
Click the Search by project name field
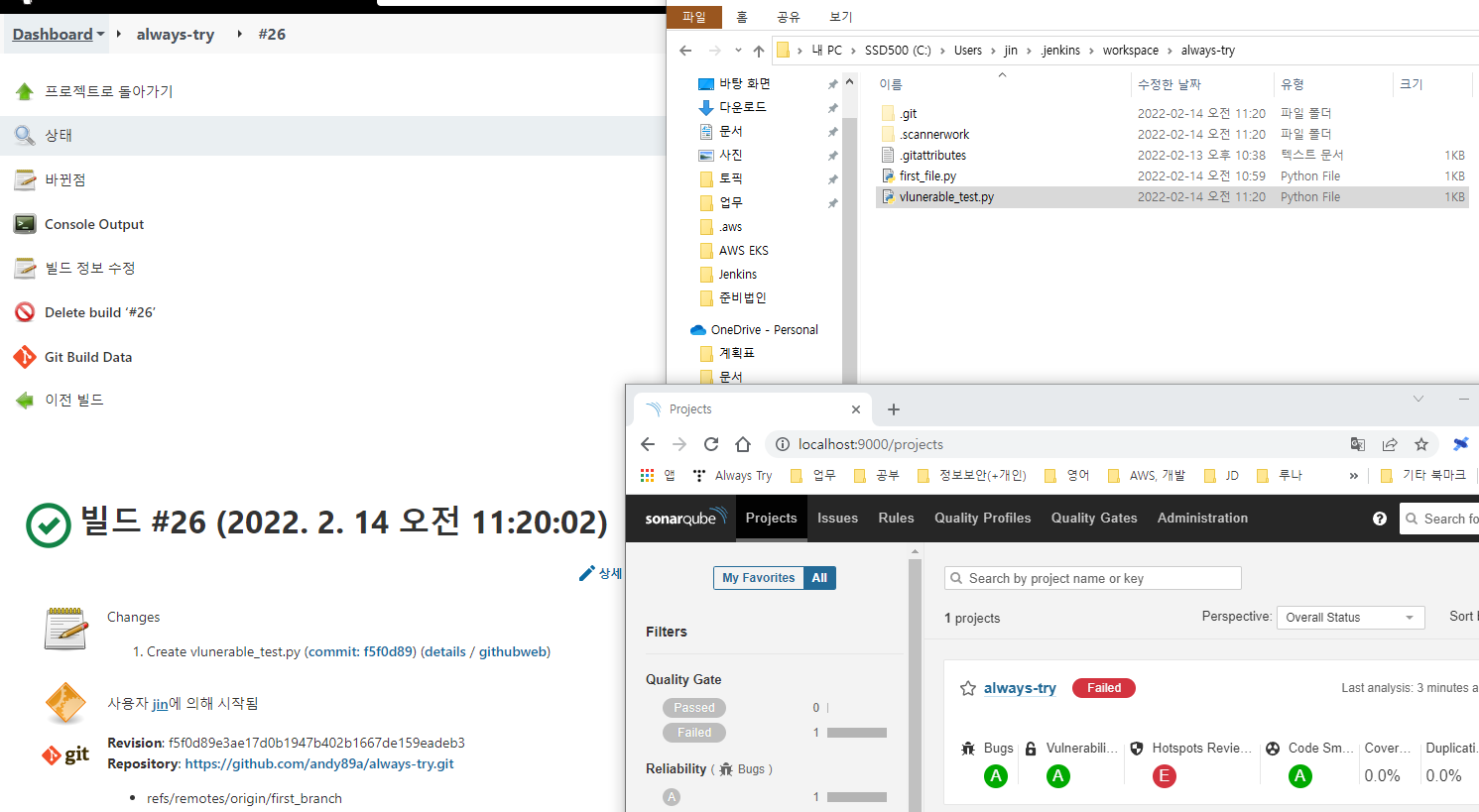tap(1093, 578)
